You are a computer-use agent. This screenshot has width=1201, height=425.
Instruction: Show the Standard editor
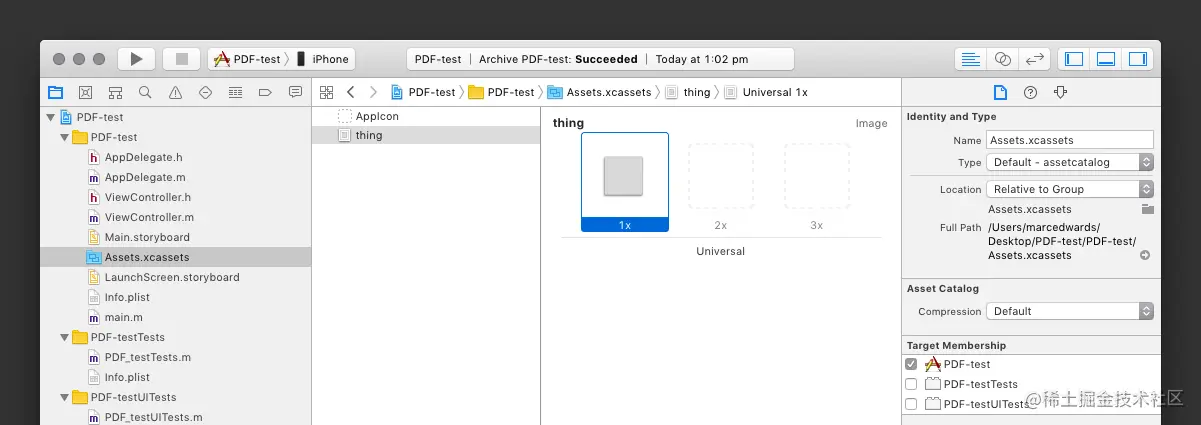point(970,59)
